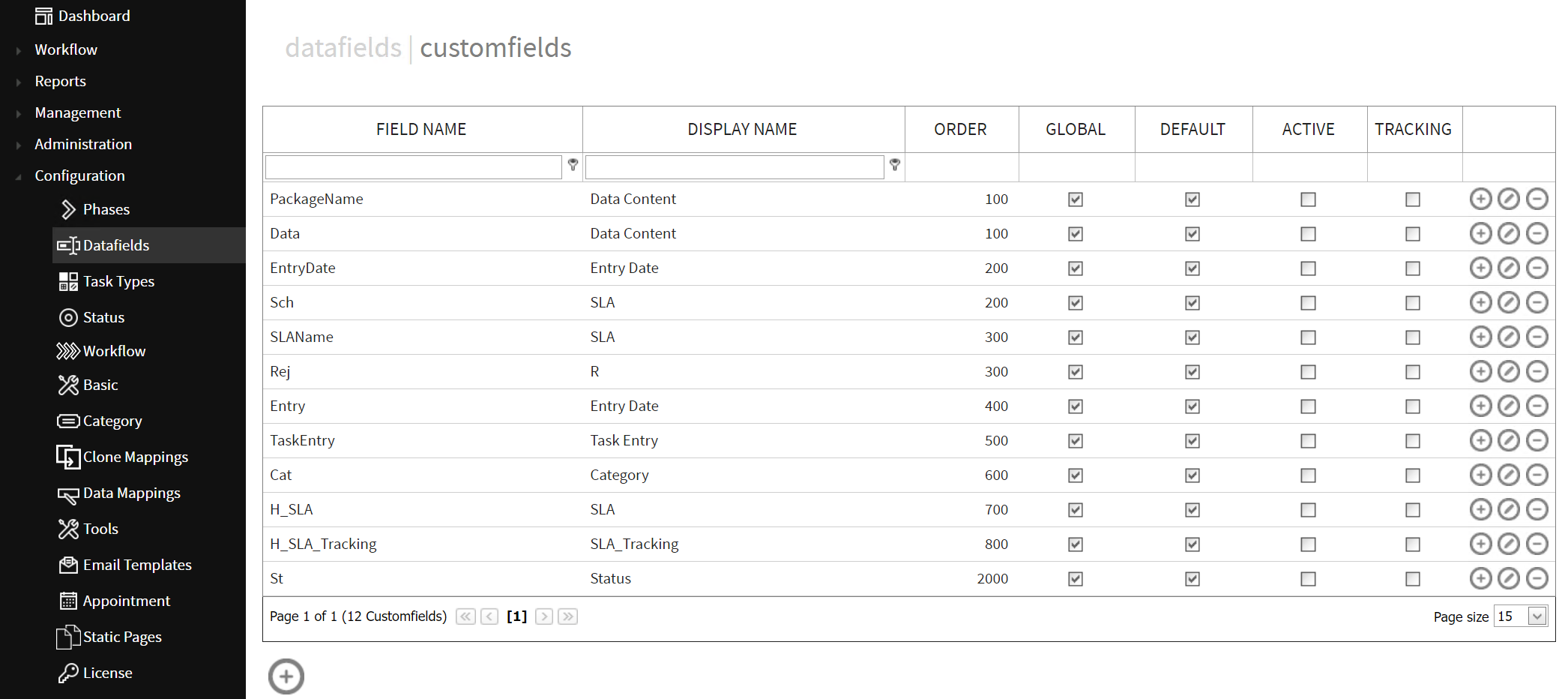Check Tracking for the H_SLA row
The width and height of the screenshot is (1568, 699).
[1412, 509]
